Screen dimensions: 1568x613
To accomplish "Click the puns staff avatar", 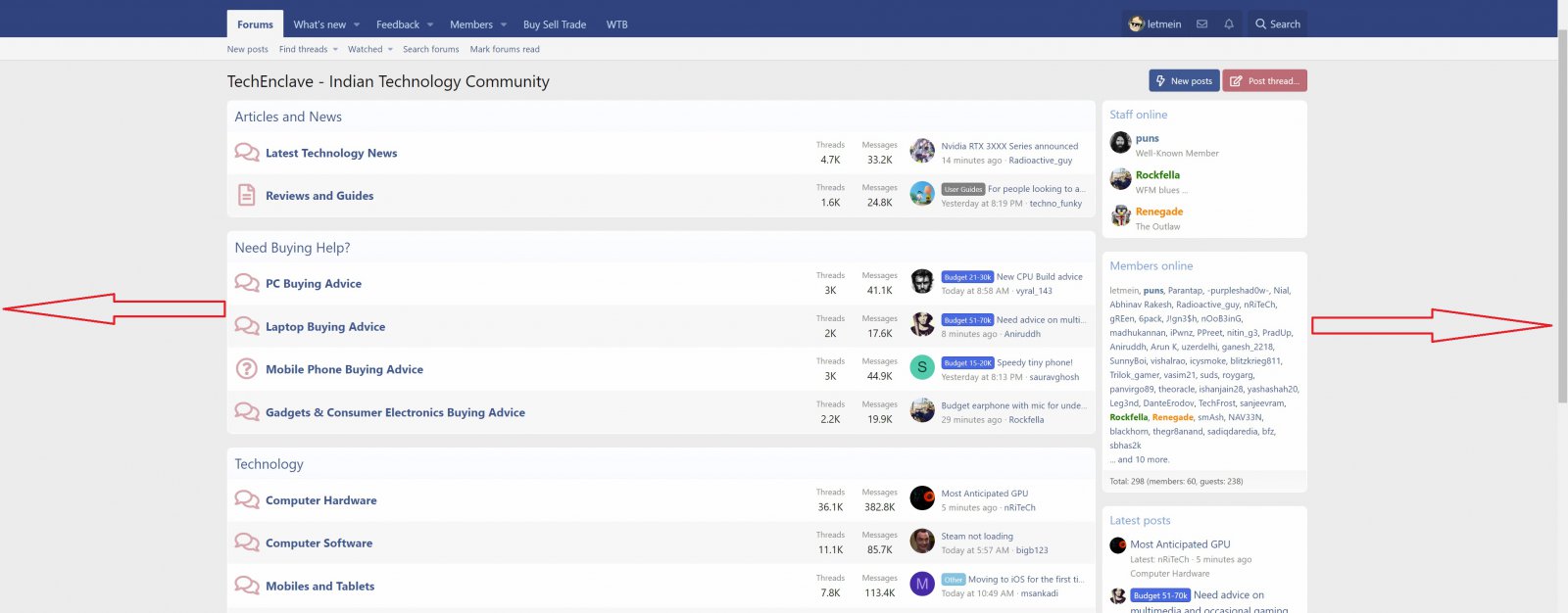I will (1120, 143).
